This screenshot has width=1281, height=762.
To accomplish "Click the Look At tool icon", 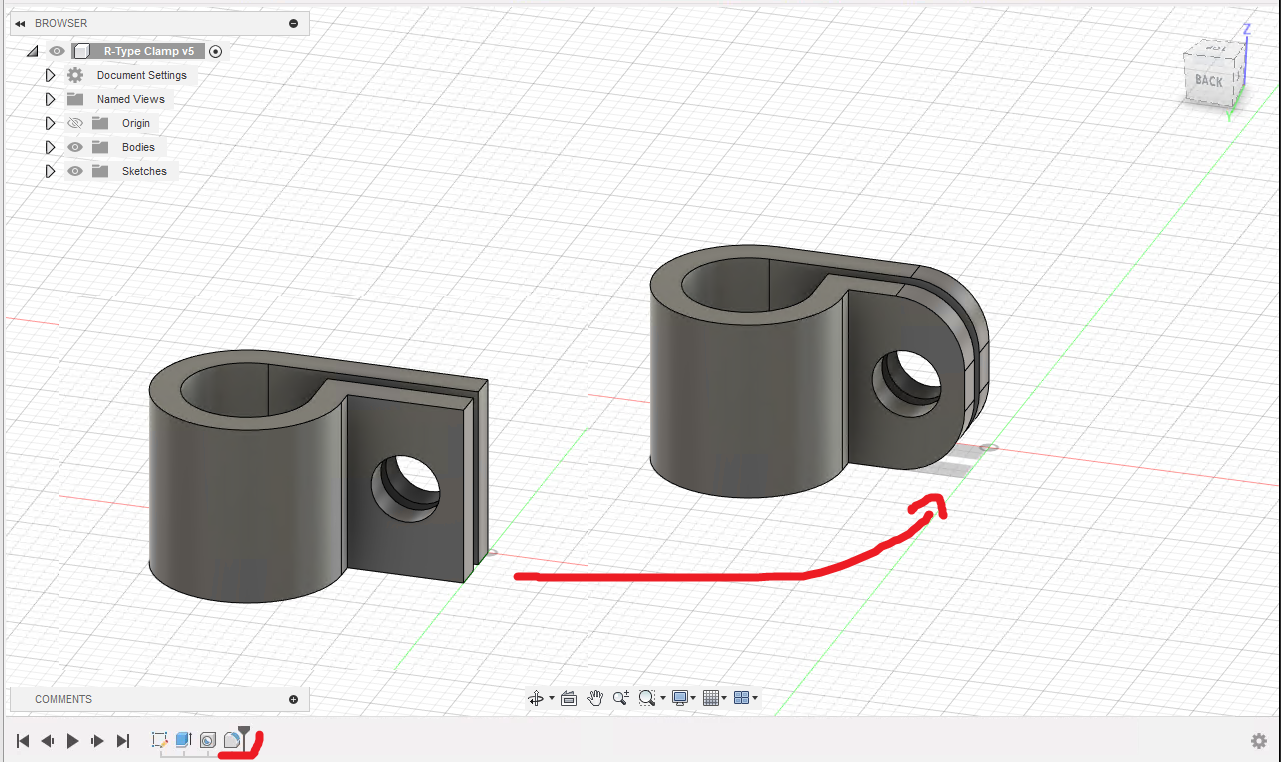I will tap(569, 698).
